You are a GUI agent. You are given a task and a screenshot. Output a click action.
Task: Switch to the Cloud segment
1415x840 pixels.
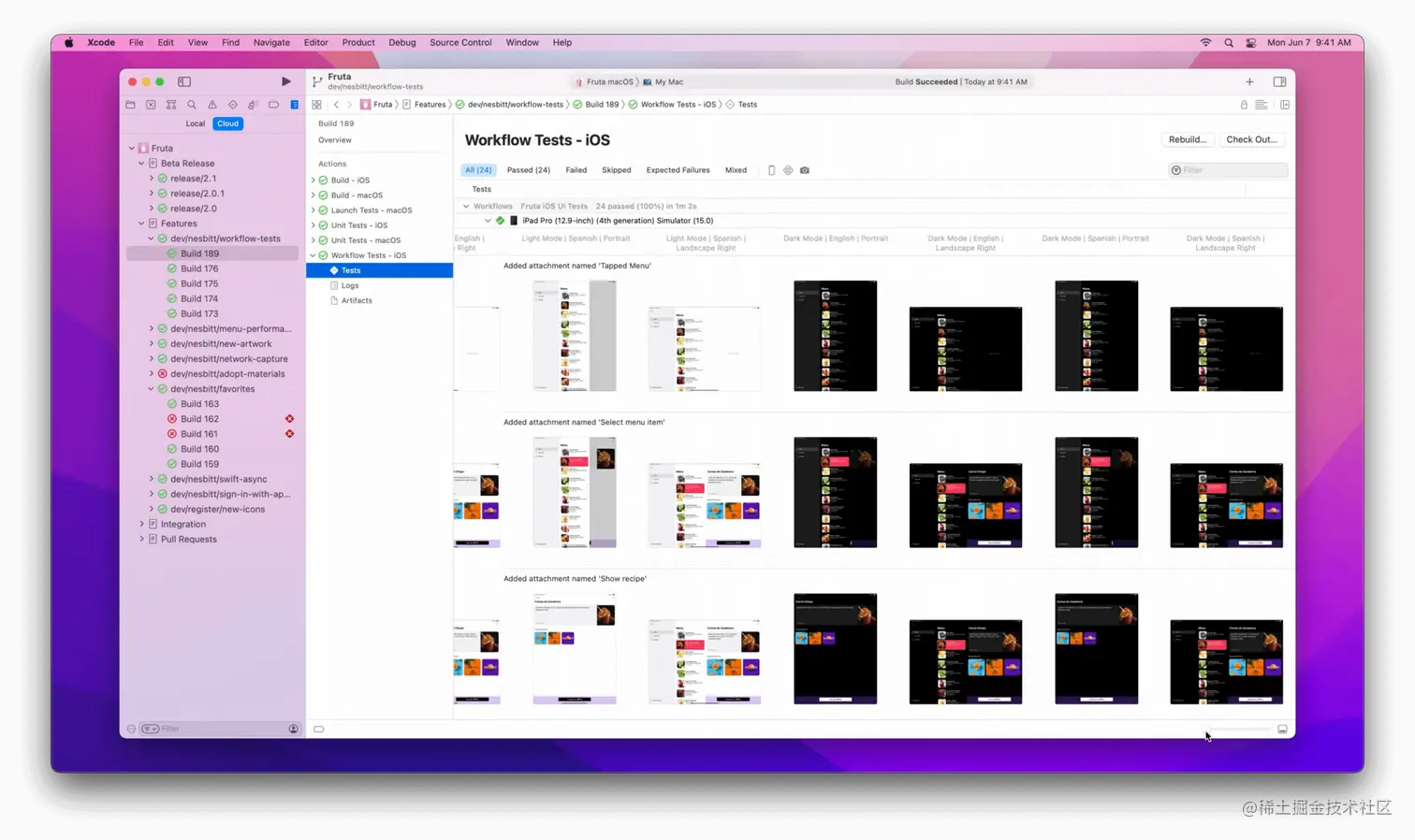coord(227,123)
